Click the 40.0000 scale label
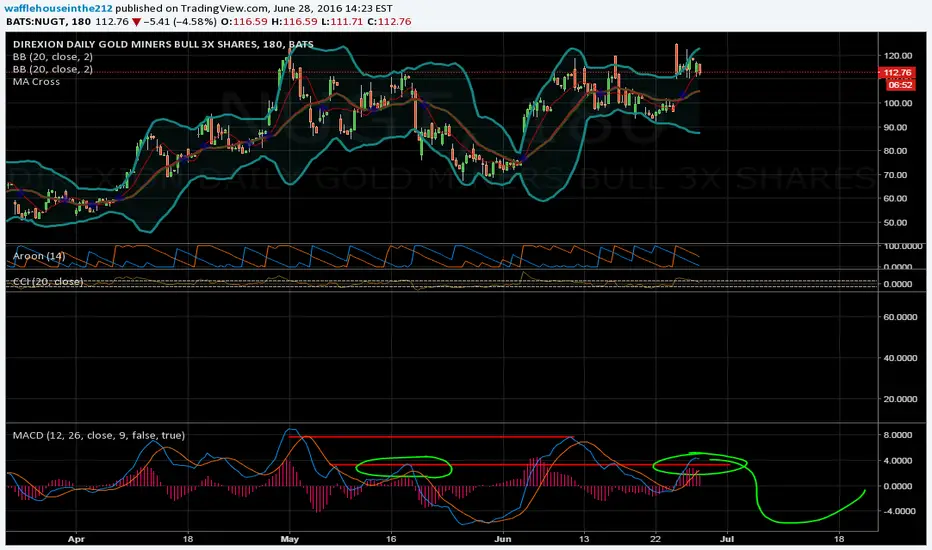The height and width of the screenshot is (550, 932). pyautogui.click(x=900, y=358)
